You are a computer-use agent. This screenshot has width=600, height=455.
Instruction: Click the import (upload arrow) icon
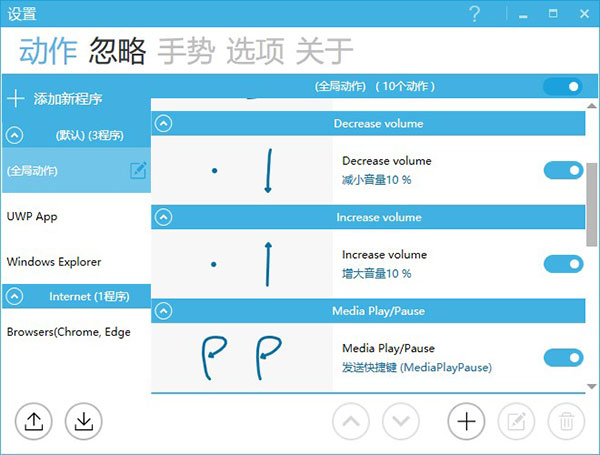pyautogui.click(x=34, y=421)
